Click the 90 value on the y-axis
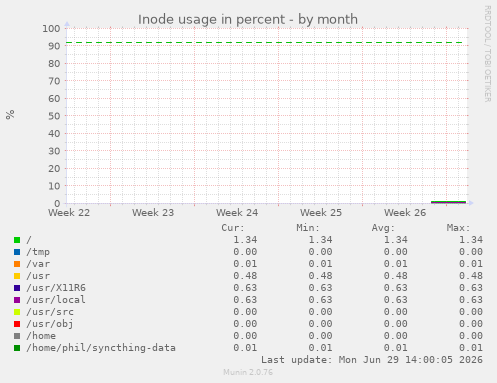Screen dimensions: 497x383 coord(54,46)
